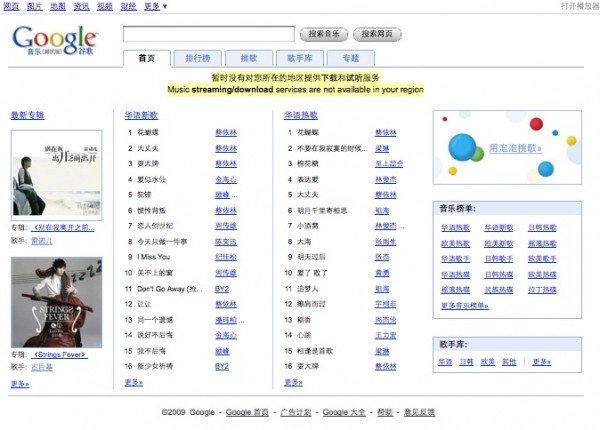Open 其他 in the 歌手库 box

509,362
